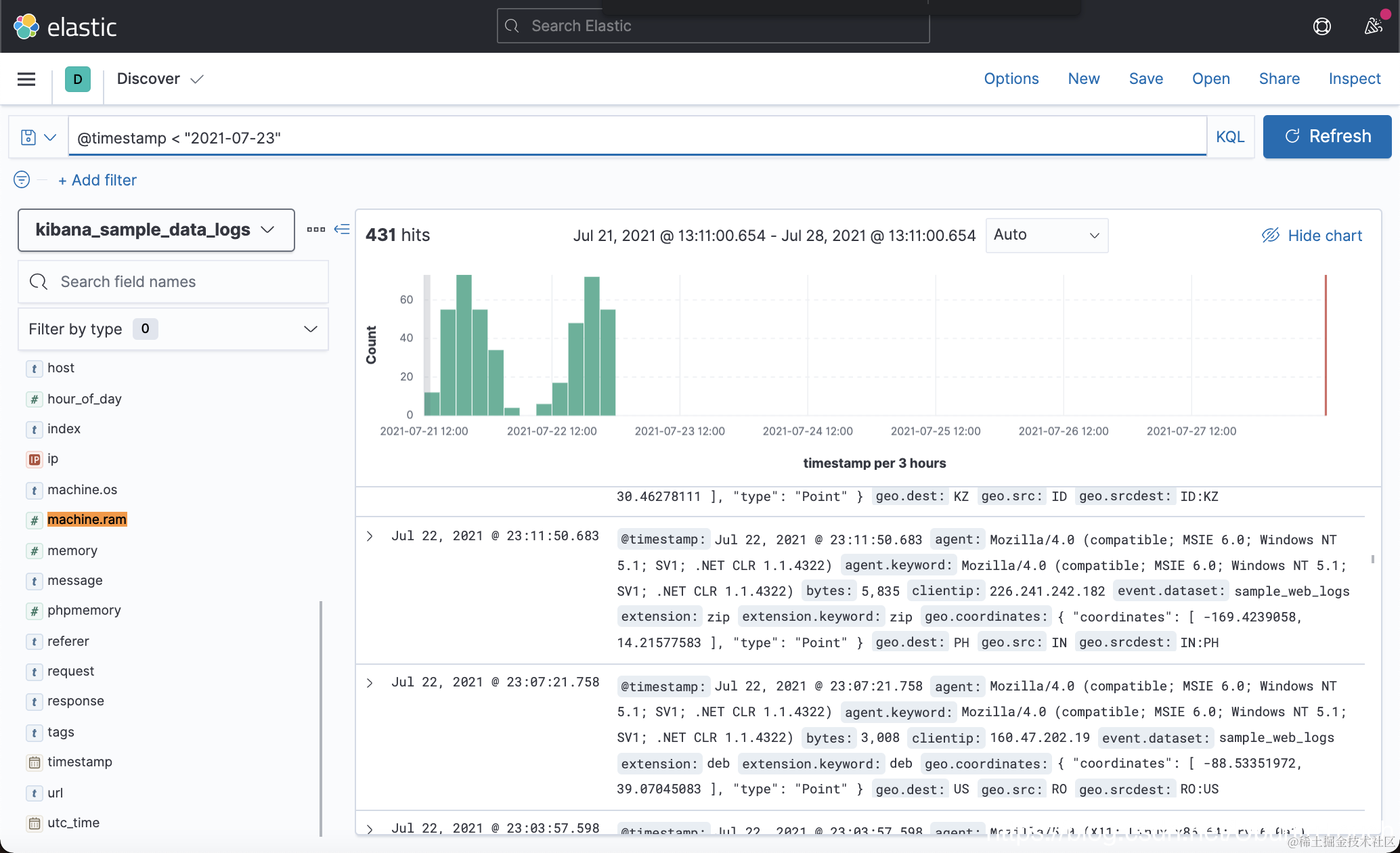Select the highlighted machine.ram field

87,519
